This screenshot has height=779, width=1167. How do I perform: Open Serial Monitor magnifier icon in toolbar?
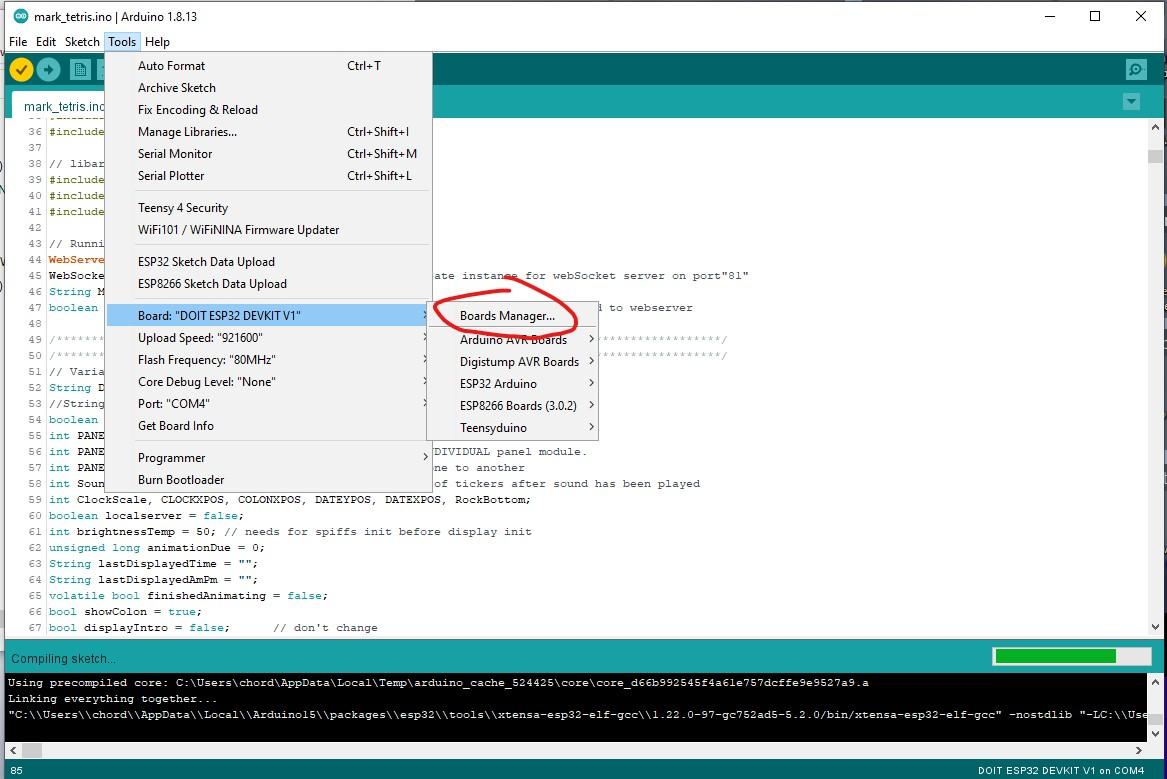(x=1136, y=70)
